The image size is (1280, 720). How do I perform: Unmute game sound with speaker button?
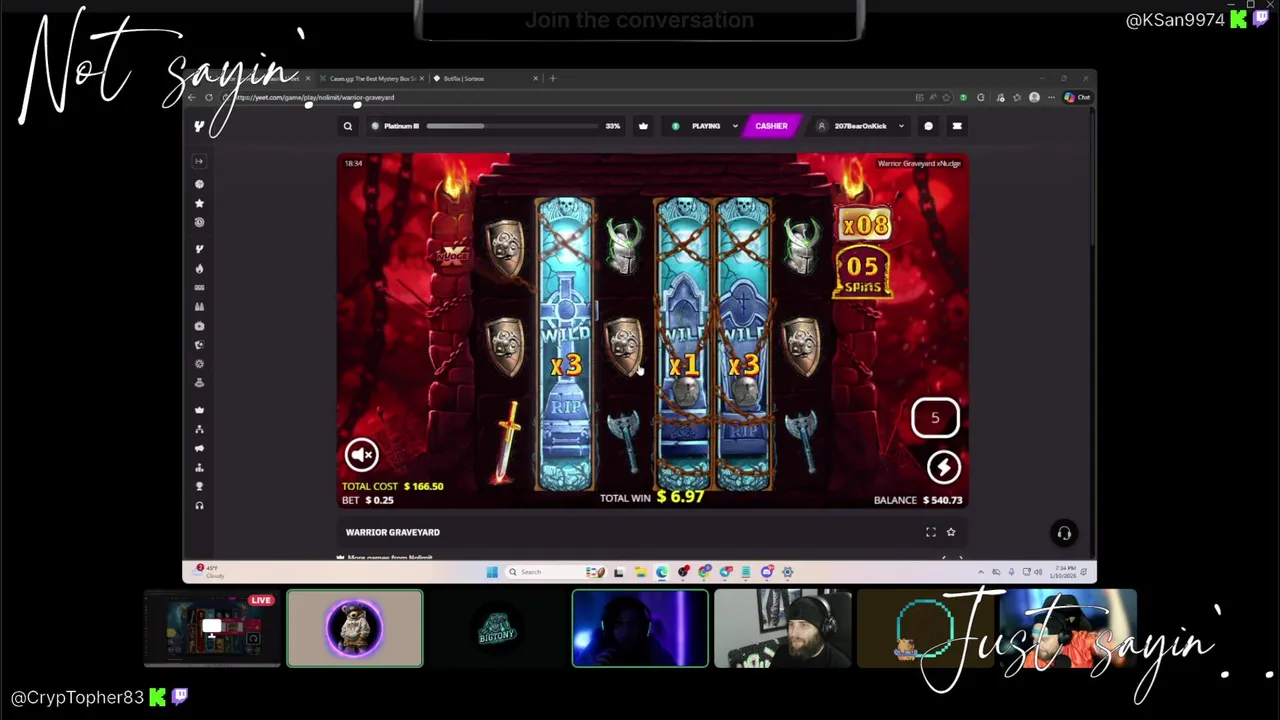pos(362,454)
